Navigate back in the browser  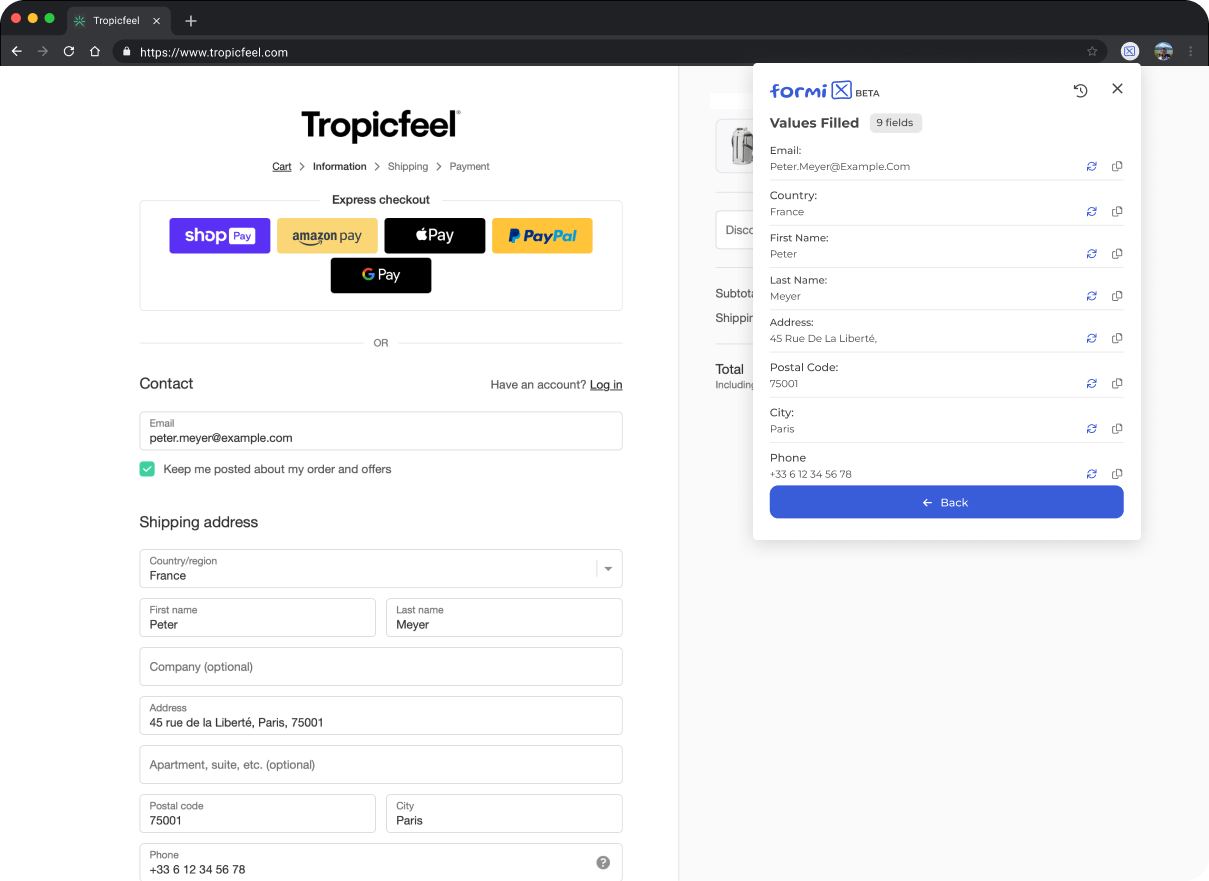16,51
